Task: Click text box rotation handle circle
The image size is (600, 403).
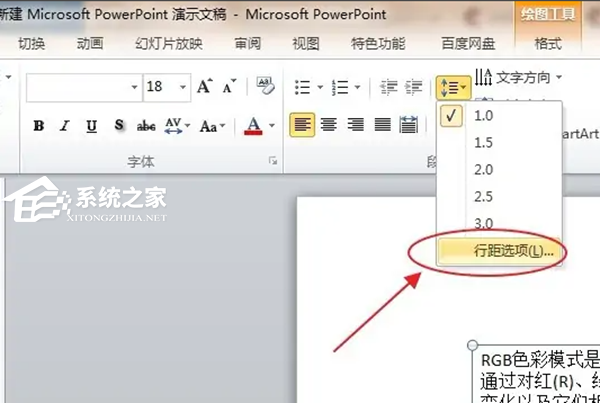Action: click(x=473, y=345)
